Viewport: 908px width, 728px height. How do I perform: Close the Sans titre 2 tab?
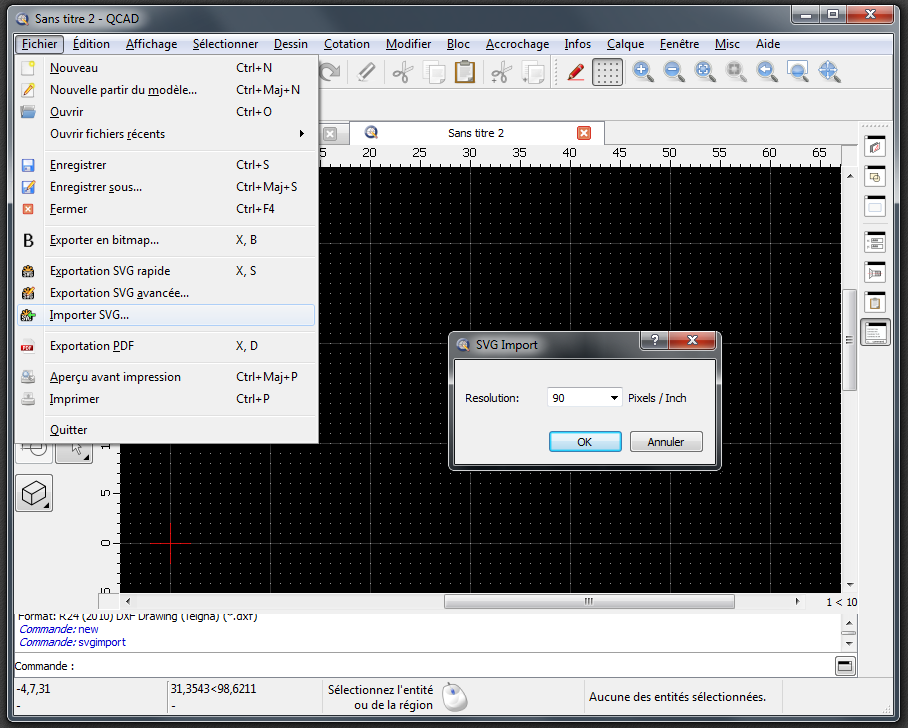point(584,133)
